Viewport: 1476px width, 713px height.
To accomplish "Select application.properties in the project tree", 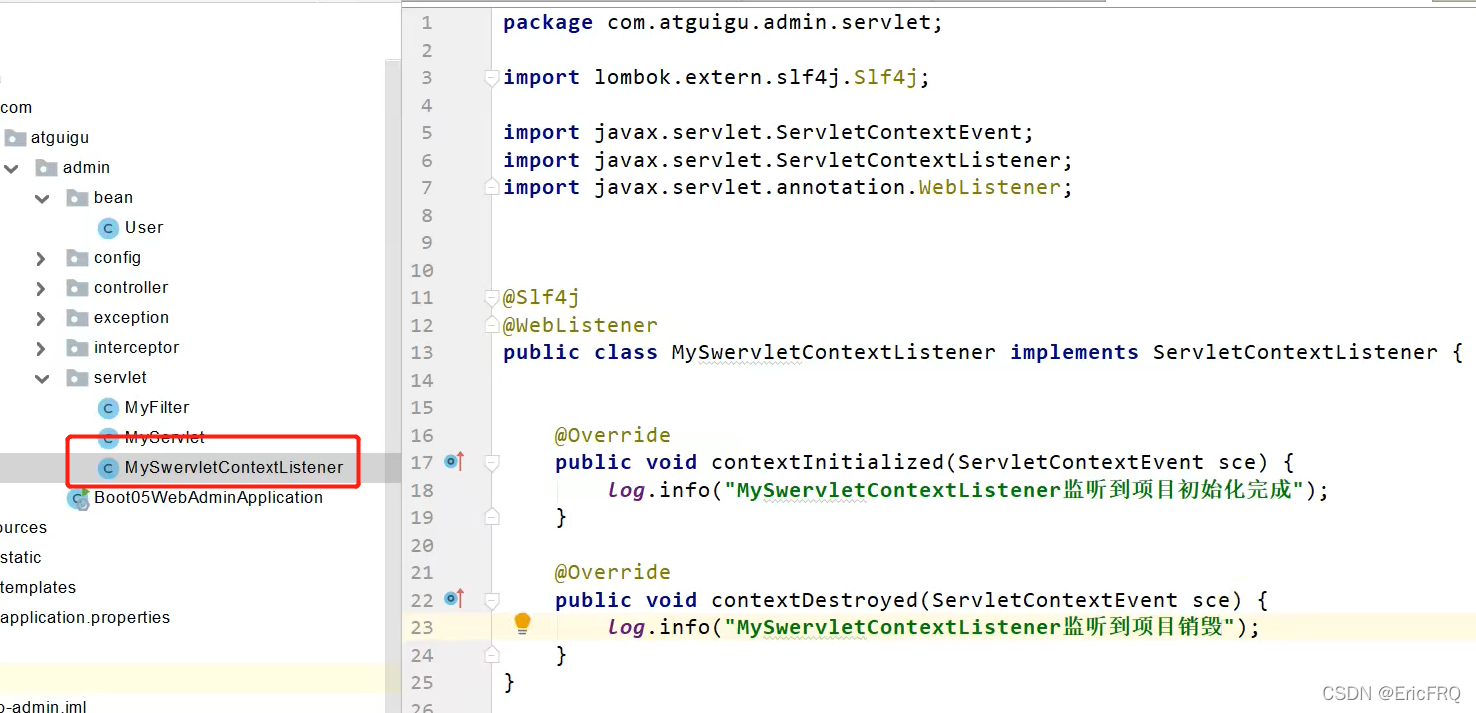I will 85,618.
